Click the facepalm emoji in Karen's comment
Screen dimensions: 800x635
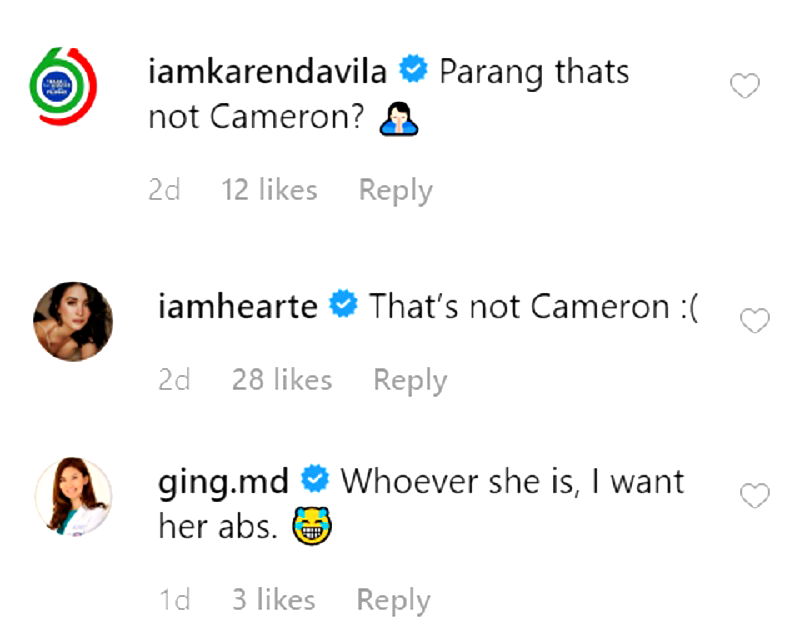point(399,118)
